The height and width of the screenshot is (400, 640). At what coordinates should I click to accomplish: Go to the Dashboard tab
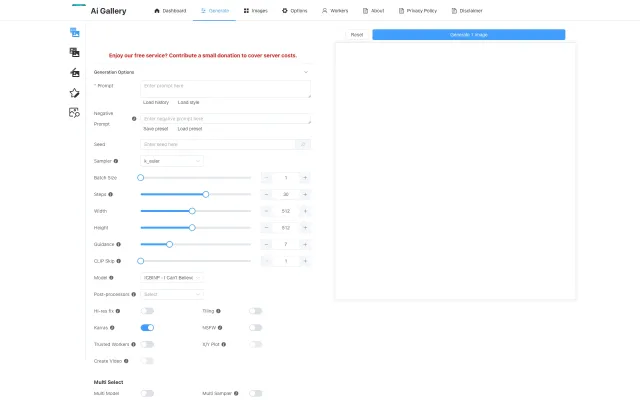pyautogui.click(x=170, y=10)
